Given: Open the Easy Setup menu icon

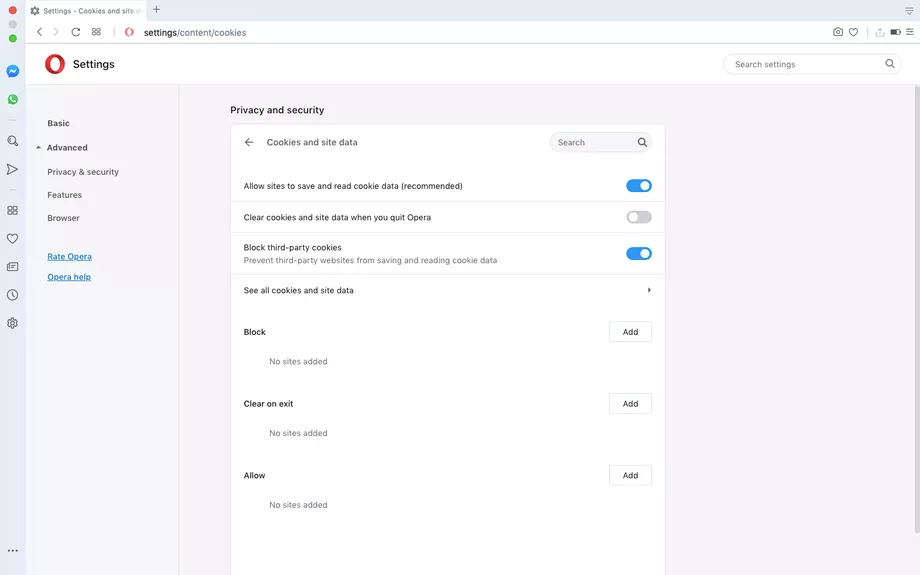Looking at the screenshot, I should (x=909, y=32).
